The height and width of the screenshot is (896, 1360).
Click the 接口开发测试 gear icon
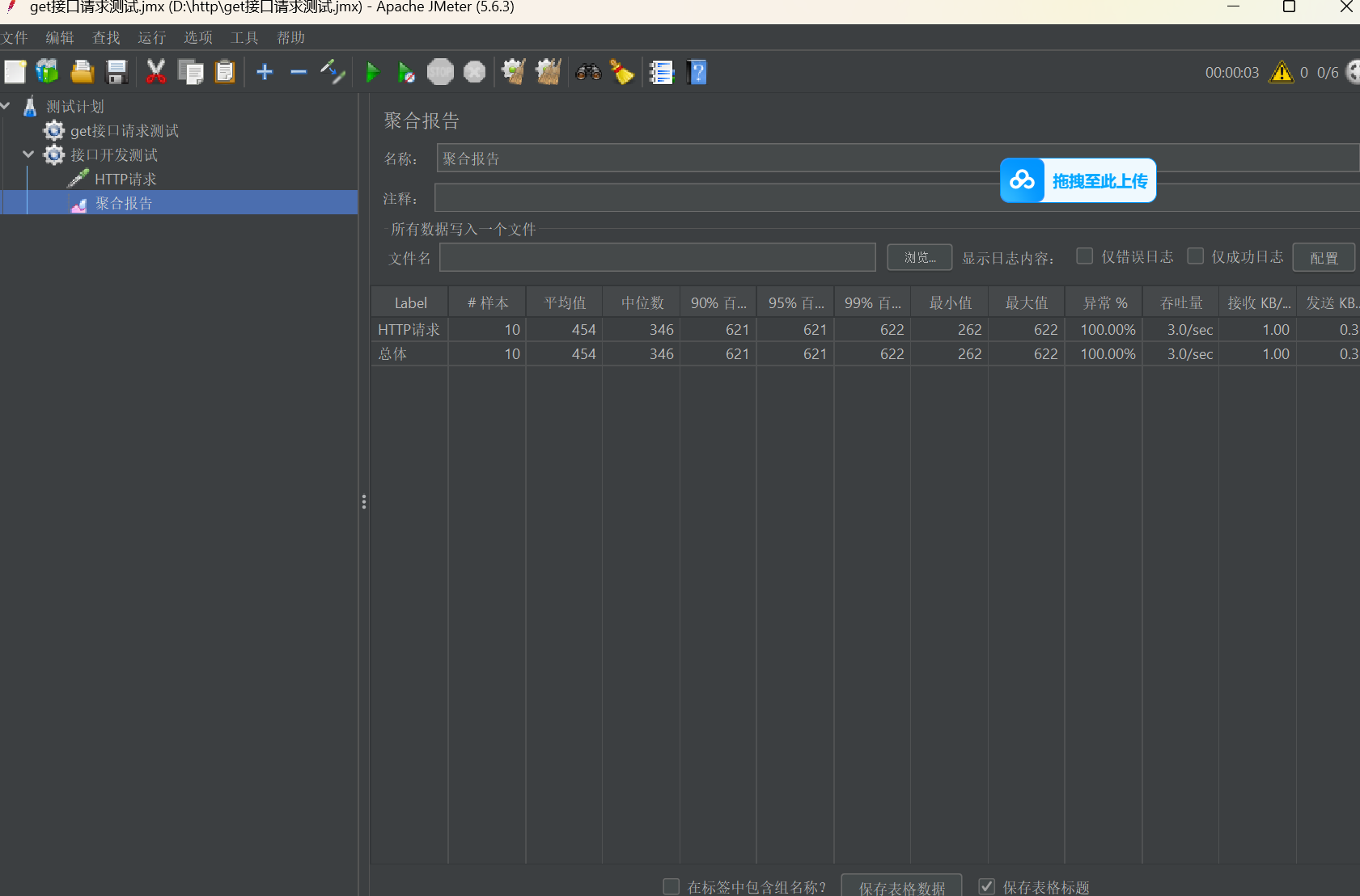[x=54, y=154]
